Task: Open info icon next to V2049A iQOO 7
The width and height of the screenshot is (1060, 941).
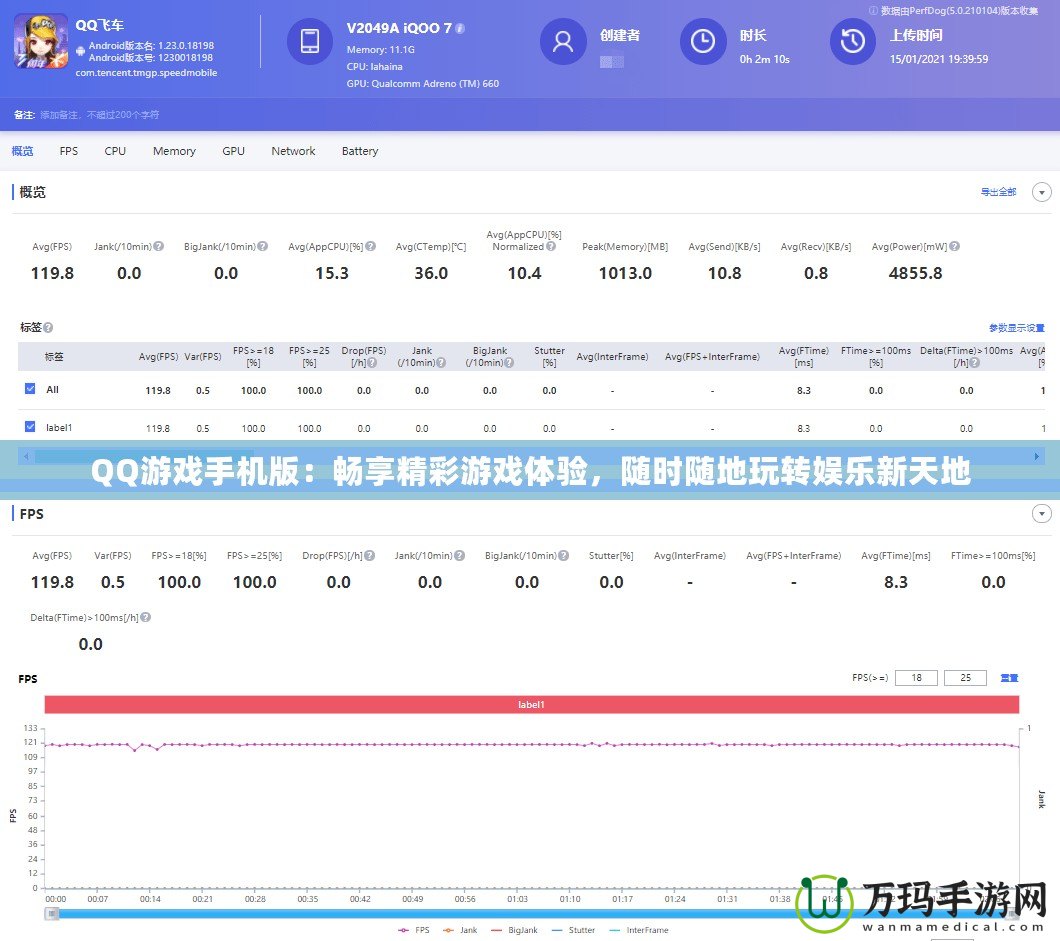Action: [x=460, y=28]
